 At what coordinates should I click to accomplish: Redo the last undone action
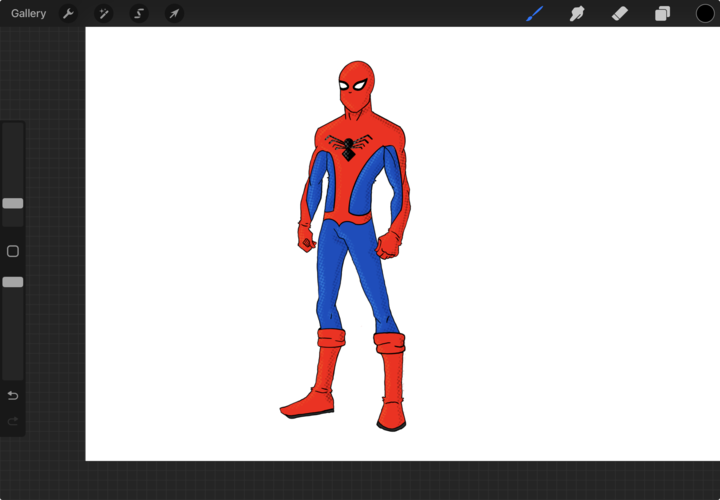[x=13, y=421]
